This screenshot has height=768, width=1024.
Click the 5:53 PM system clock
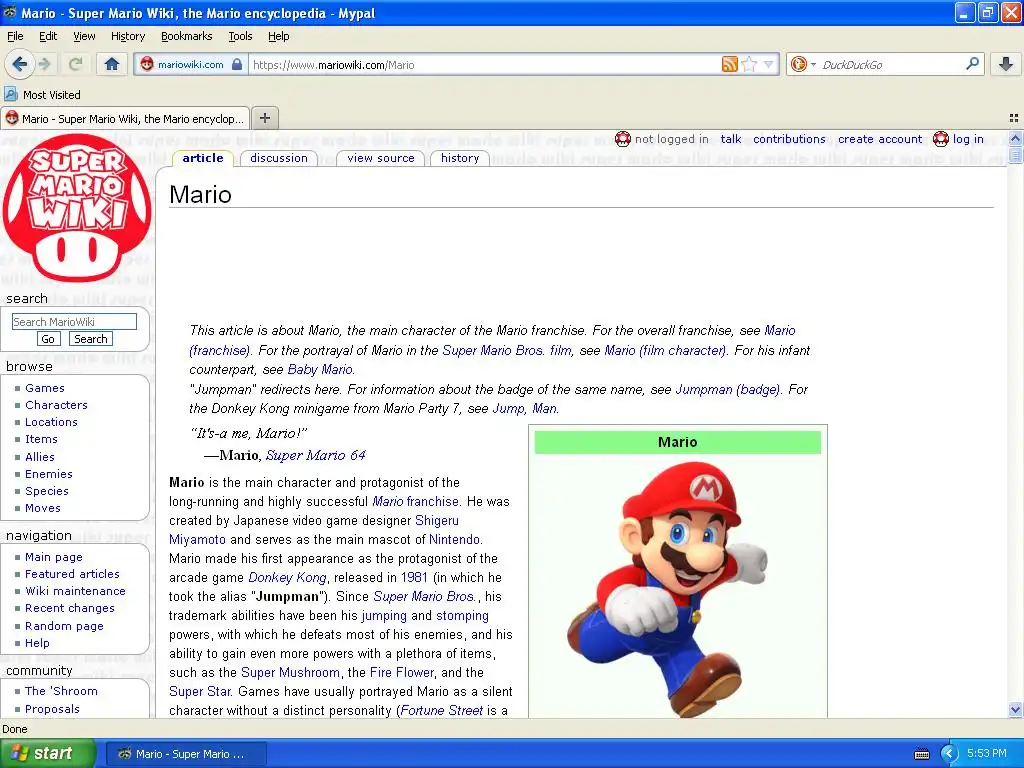(987, 754)
